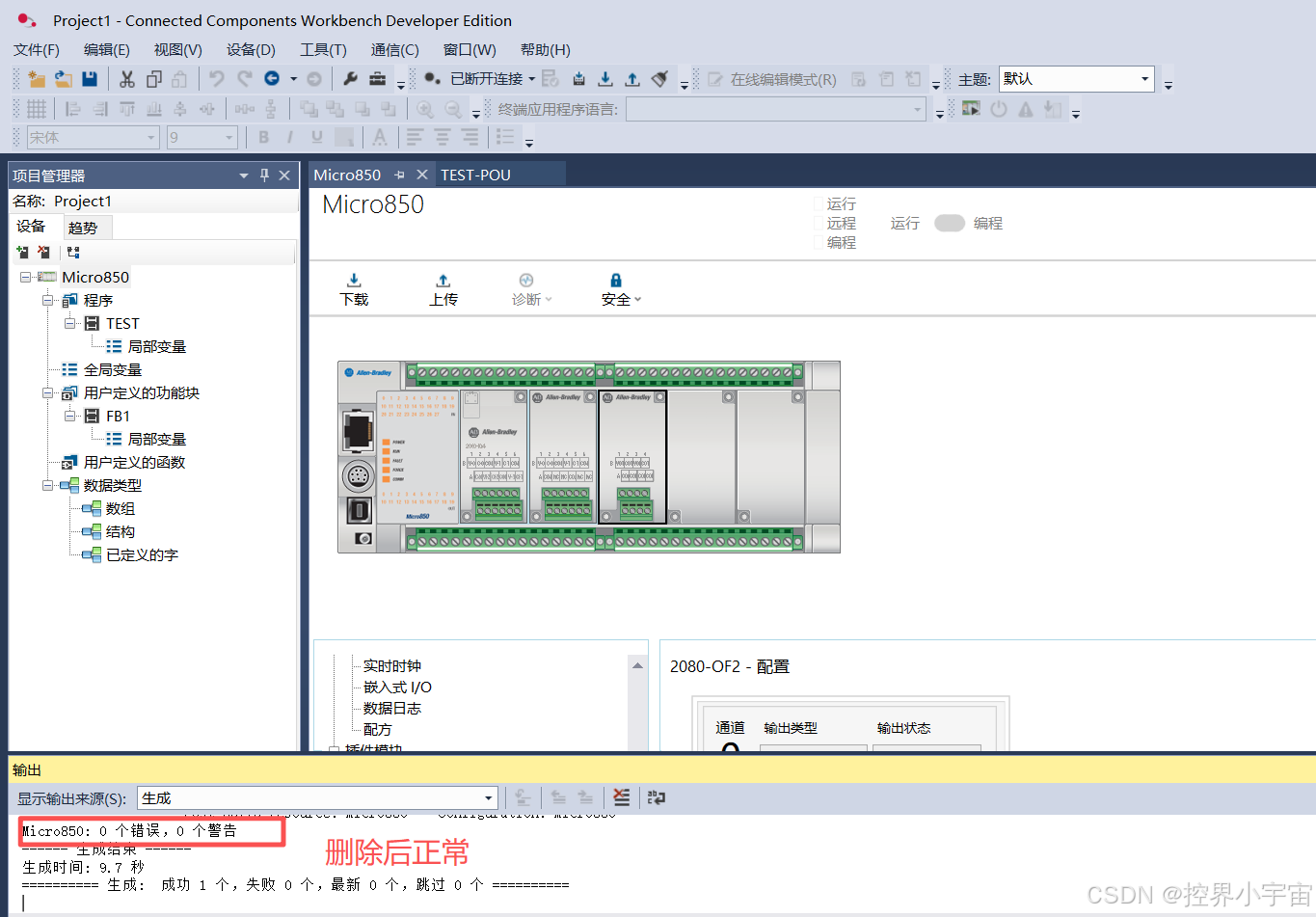Select the 设备 tab in project manager
This screenshot has height=917, width=1316.
pos(32,227)
